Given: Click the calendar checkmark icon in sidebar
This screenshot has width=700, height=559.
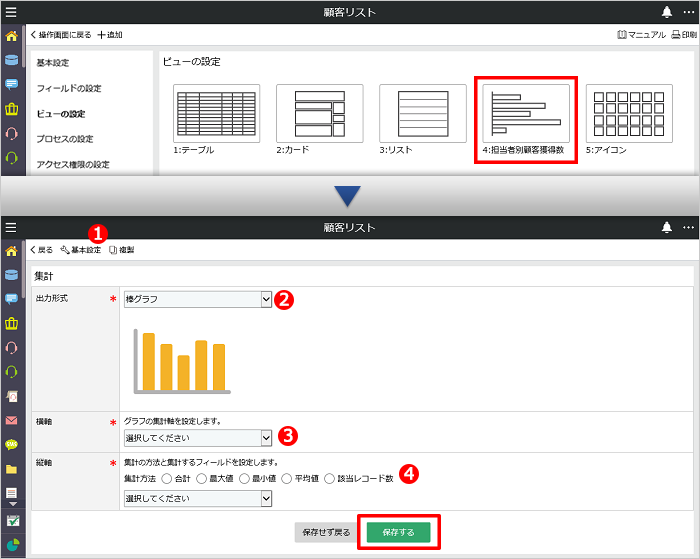Looking at the screenshot, I should (x=13, y=521).
